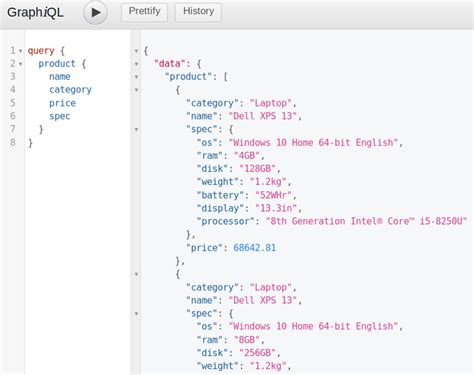Click the 'spec' field on line 6

[x=60, y=116]
